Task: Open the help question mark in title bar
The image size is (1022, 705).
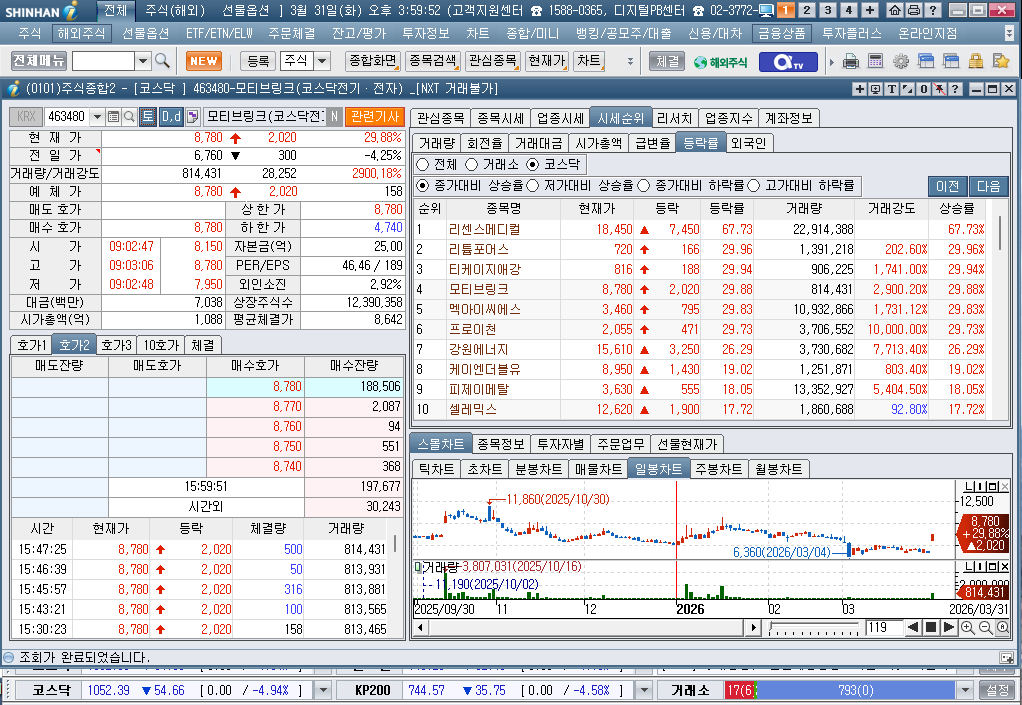Action: (933, 10)
